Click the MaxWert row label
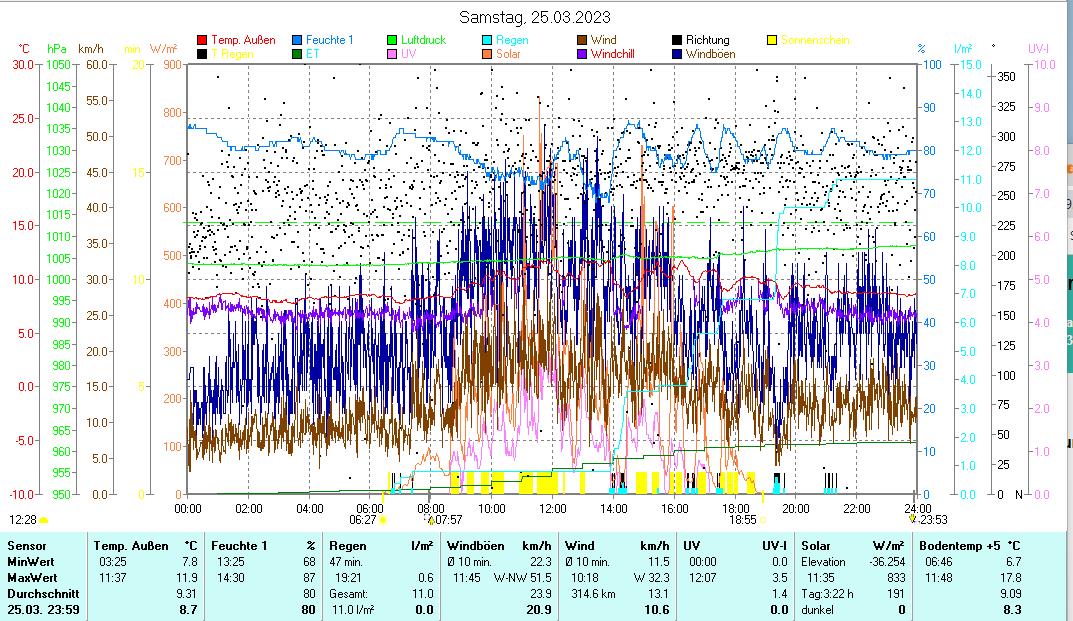The height and width of the screenshot is (621, 1073). [x=31, y=578]
